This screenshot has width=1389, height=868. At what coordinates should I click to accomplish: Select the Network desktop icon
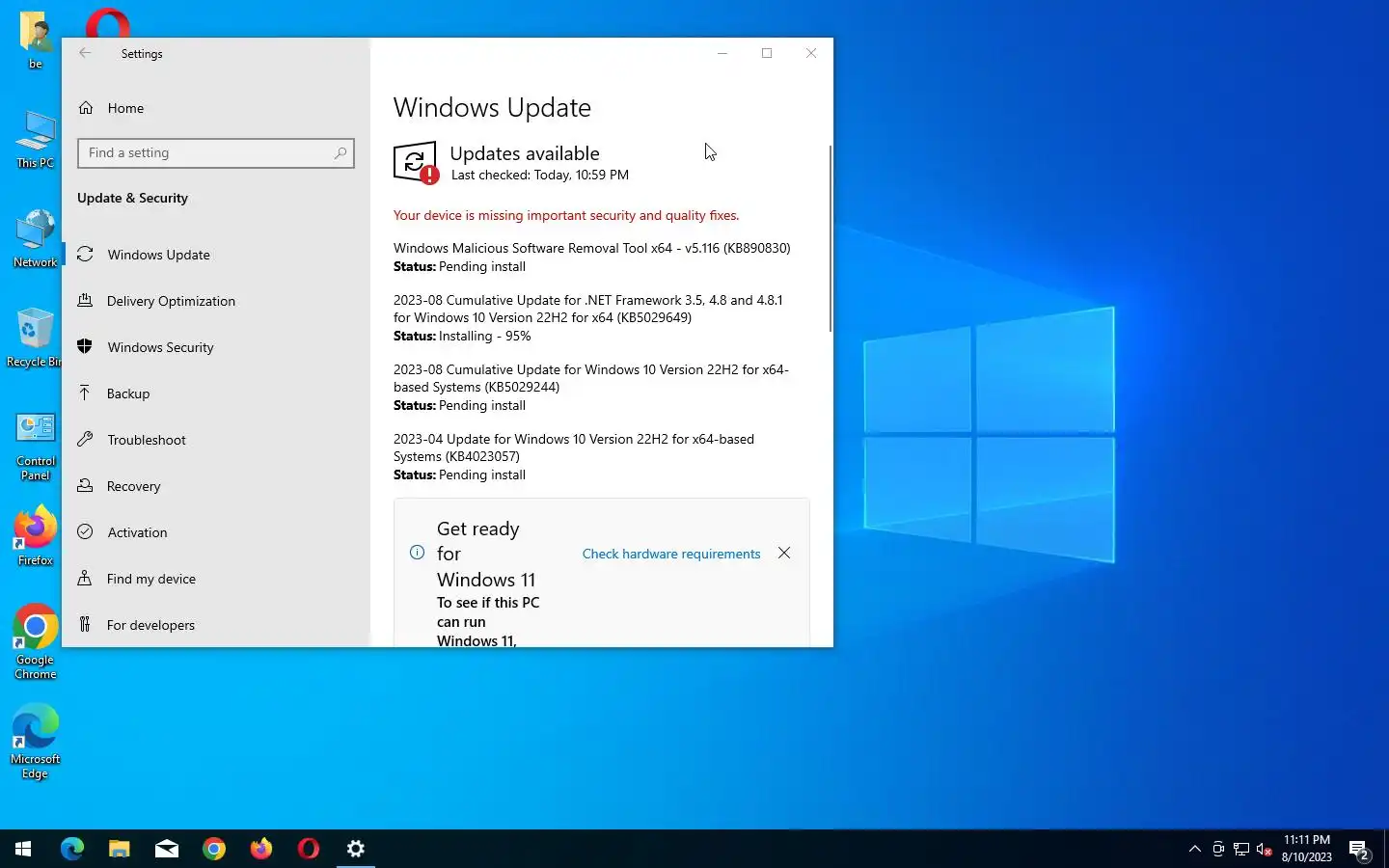(36, 239)
